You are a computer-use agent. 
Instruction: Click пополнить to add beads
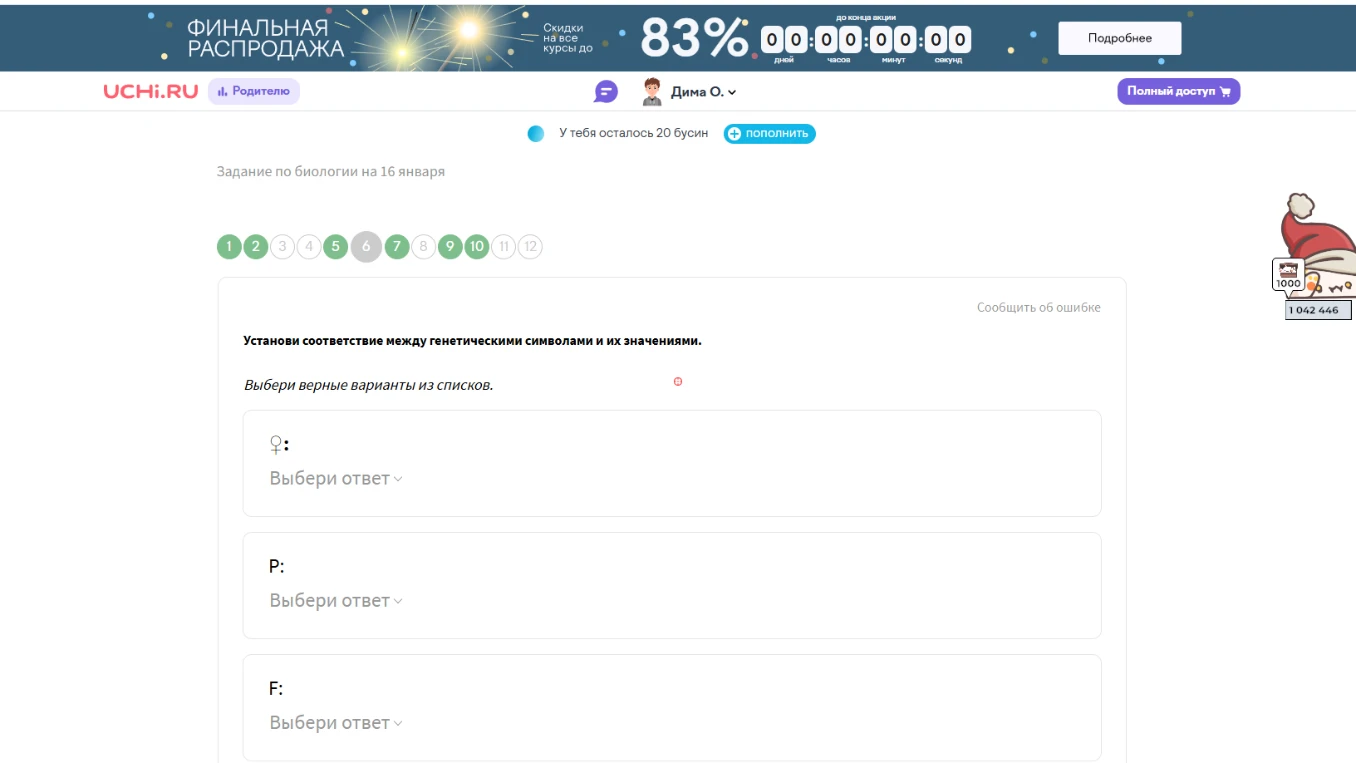point(770,134)
